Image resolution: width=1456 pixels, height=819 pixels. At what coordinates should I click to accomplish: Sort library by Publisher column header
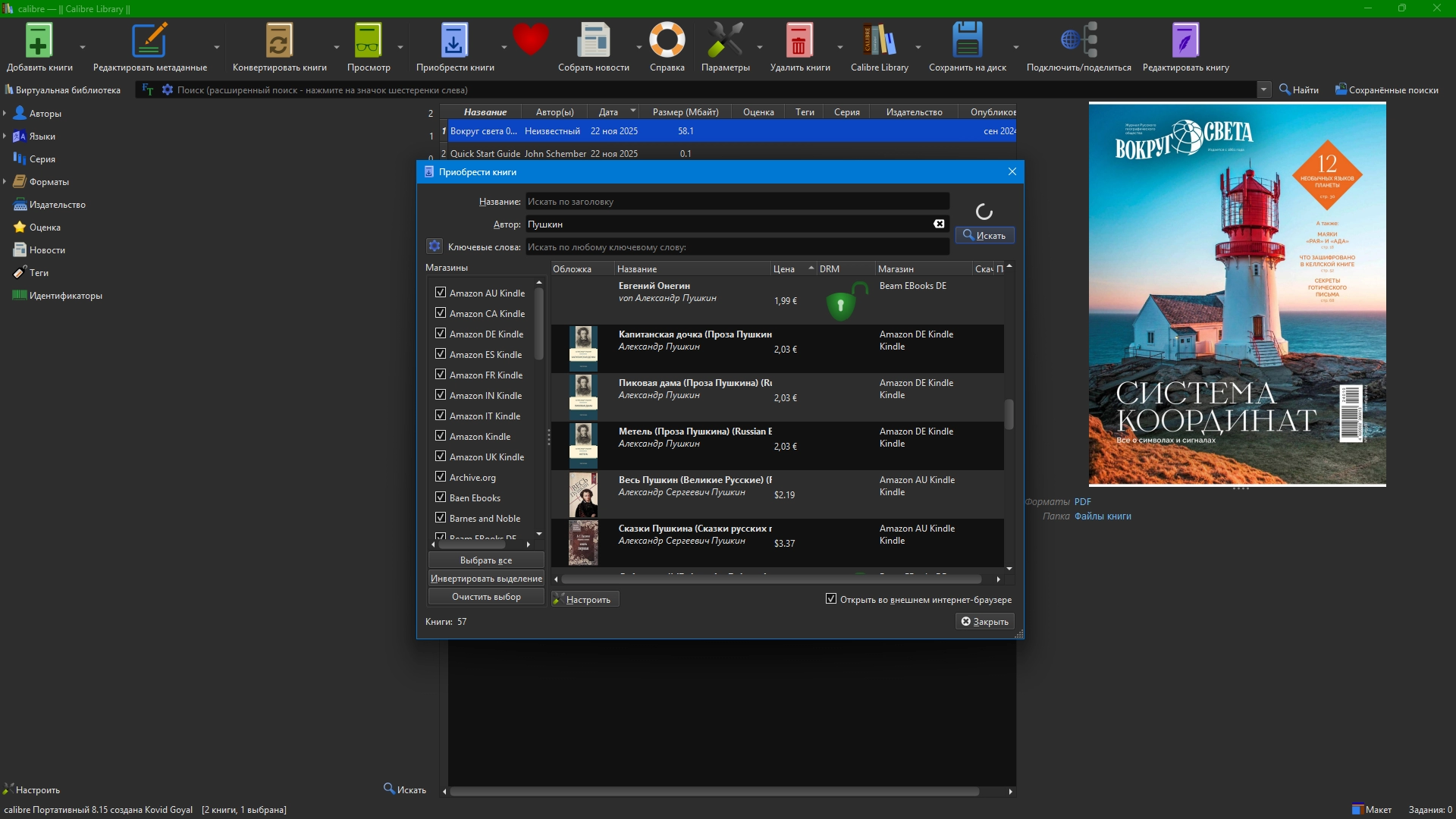(914, 112)
